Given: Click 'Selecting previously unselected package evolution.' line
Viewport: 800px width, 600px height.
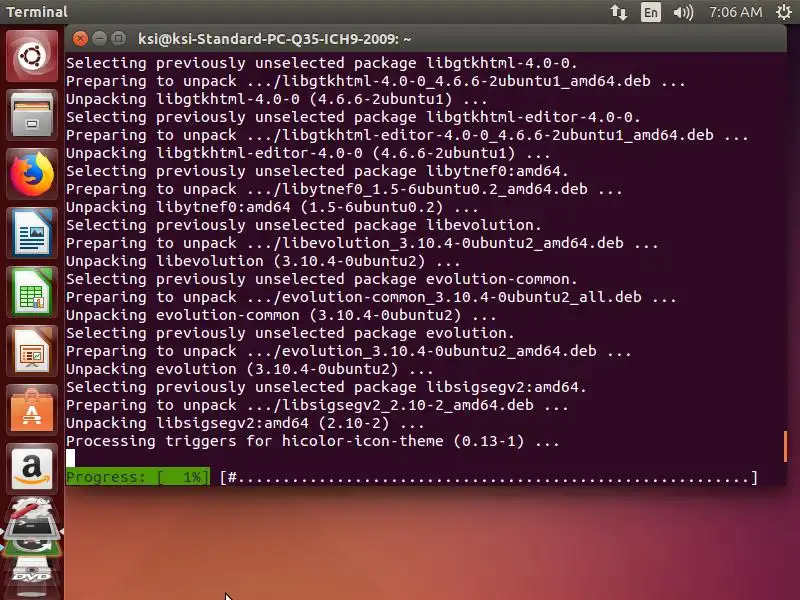Looking at the screenshot, I should coord(290,333).
